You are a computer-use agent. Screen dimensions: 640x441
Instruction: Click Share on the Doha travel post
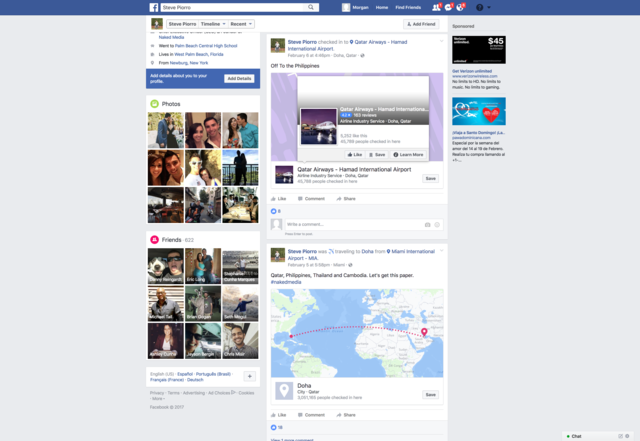click(346, 415)
